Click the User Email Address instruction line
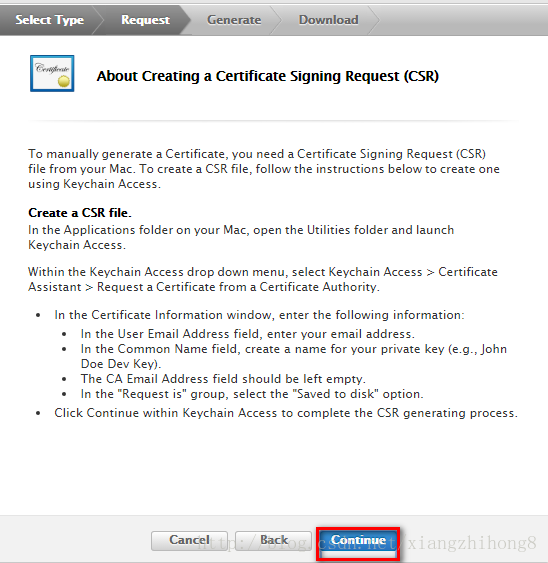Viewport: 548px width, 563px height. click(247, 334)
